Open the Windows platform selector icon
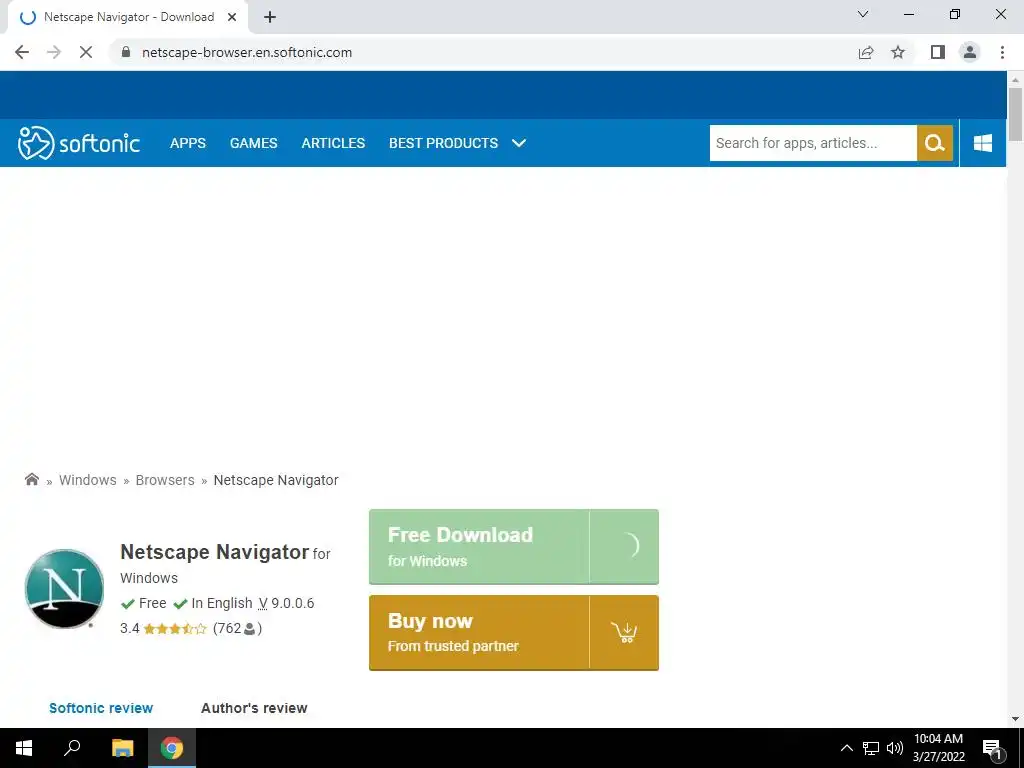Image resolution: width=1024 pixels, height=768 pixels. pos(982,143)
